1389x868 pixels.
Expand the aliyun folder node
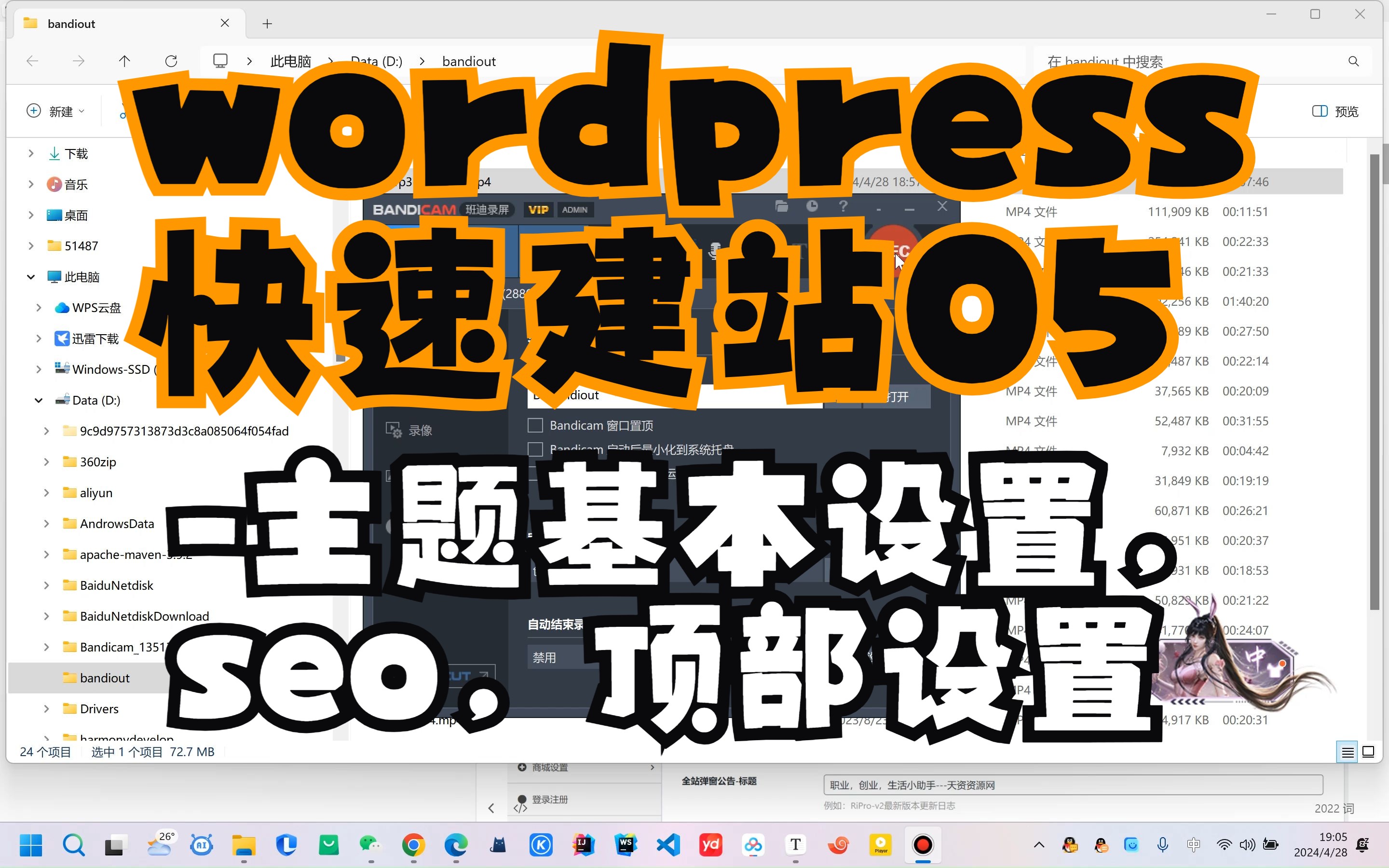pyautogui.click(x=46, y=492)
